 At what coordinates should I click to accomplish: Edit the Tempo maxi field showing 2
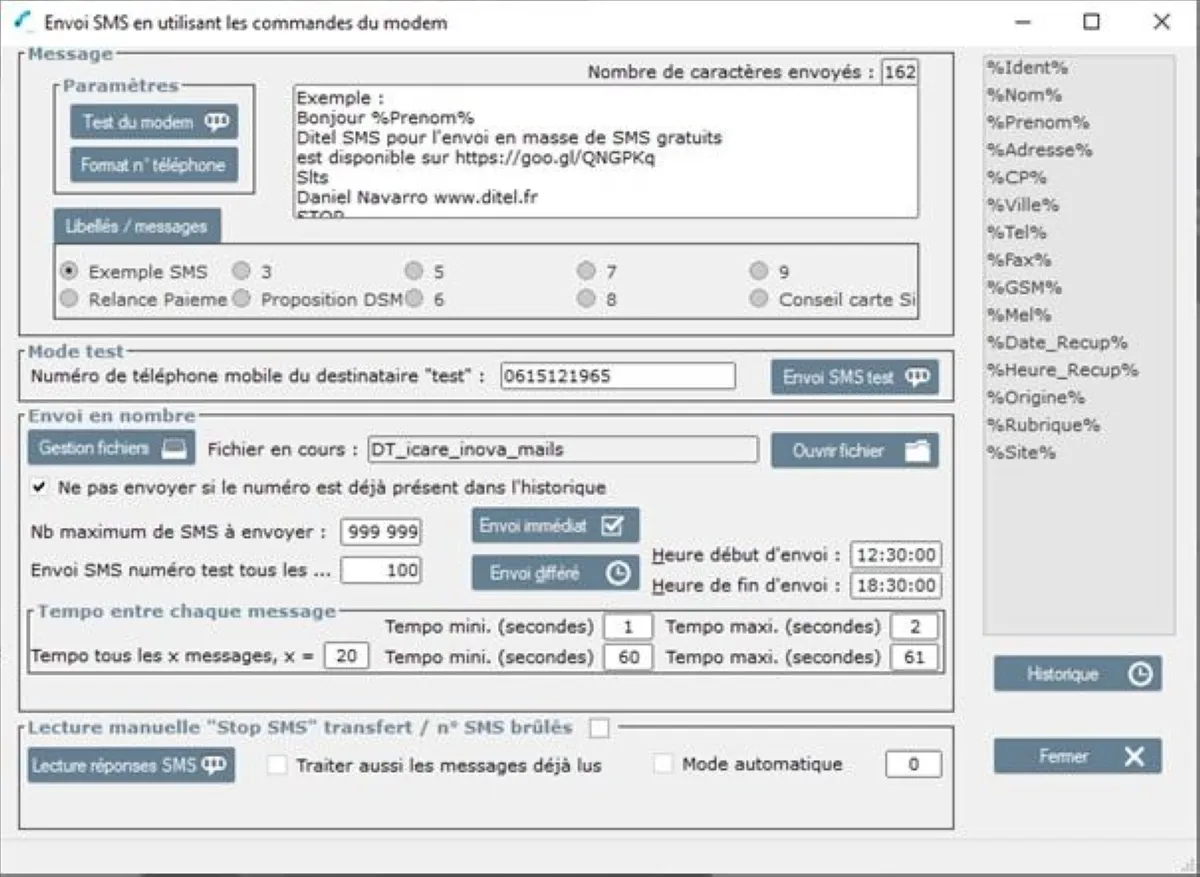point(914,627)
